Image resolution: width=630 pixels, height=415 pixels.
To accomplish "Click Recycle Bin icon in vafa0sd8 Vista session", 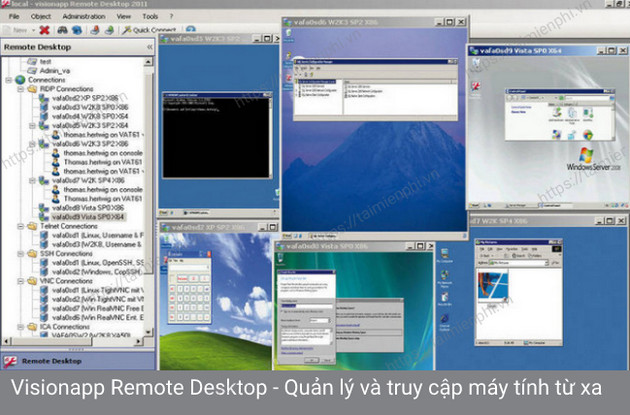I will [280, 259].
